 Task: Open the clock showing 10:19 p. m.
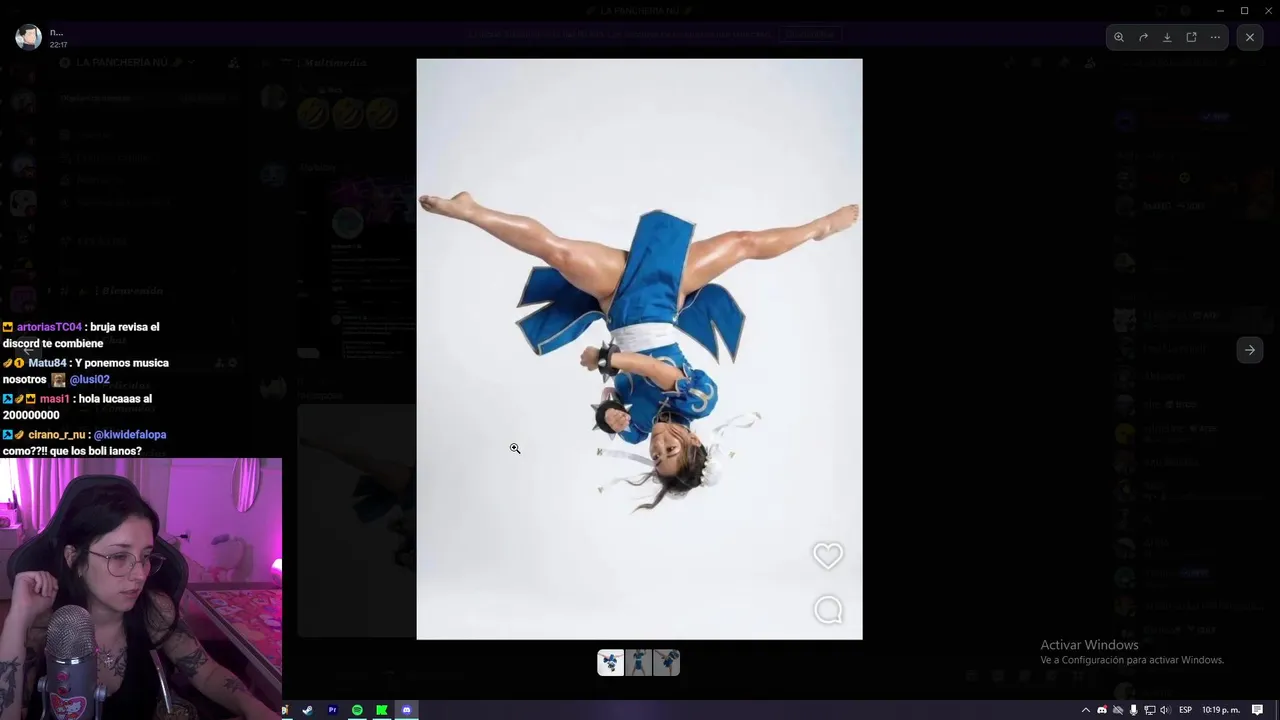click(1221, 710)
